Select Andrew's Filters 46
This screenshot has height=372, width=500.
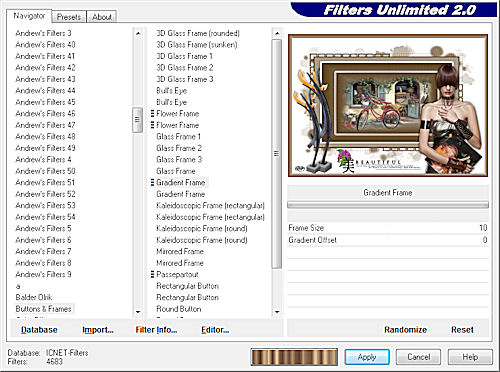(x=45, y=114)
